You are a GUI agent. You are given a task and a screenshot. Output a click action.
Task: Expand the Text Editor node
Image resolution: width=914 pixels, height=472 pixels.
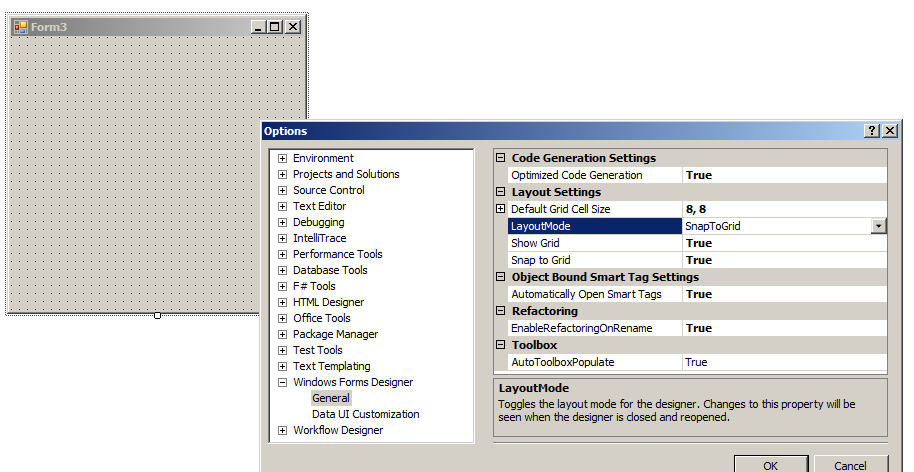[283, 206]
